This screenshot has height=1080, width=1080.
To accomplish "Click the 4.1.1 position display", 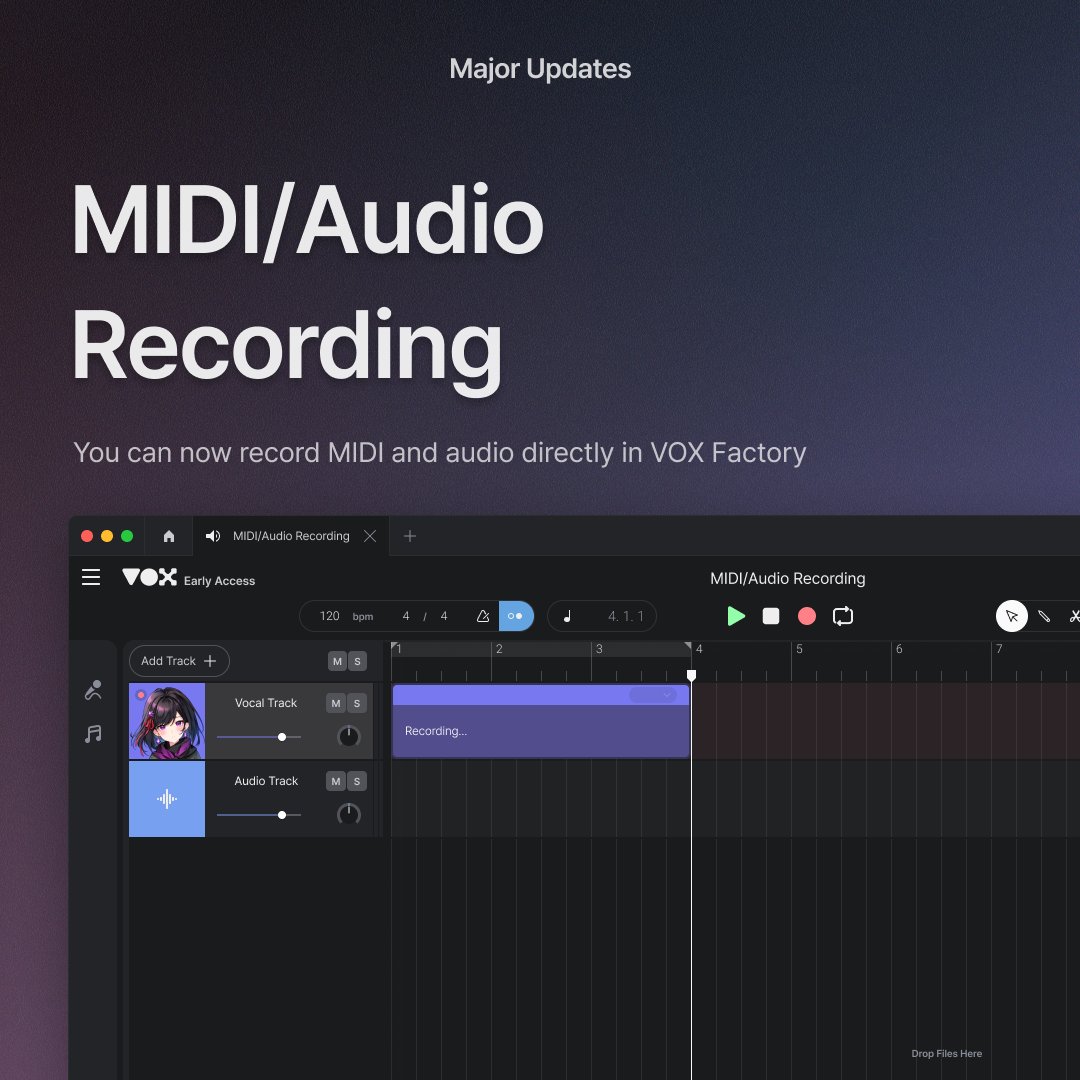I will coord(625,616).
